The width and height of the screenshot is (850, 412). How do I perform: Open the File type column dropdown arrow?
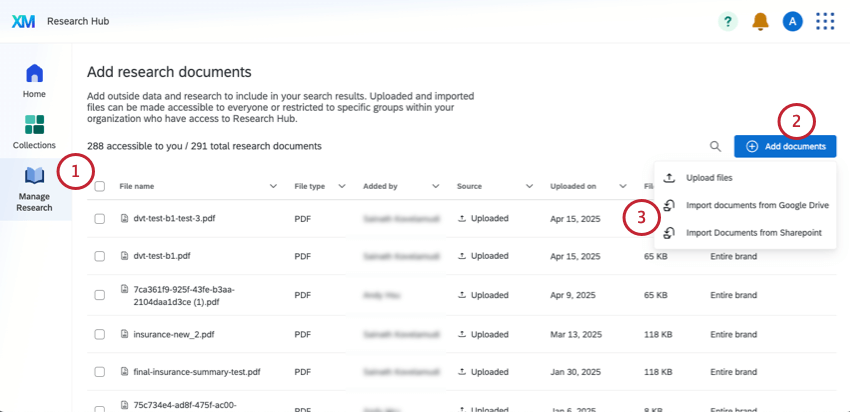click(x=341, y=186)
